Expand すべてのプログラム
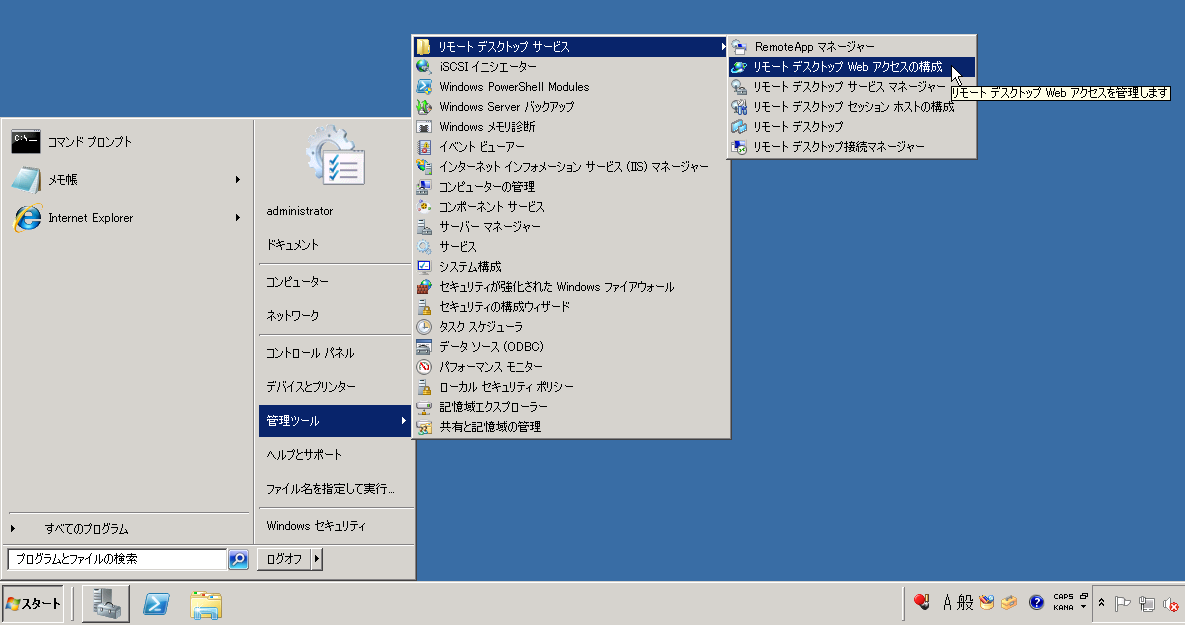1185x625 pixels. tap(128, 529)
